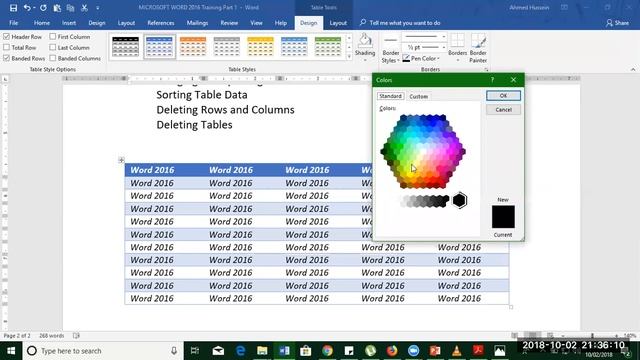Image resolution: width=640 pixels, height=360 pixels.
Task: Click the taskbar Type here to search box
Action: [103, 351]
